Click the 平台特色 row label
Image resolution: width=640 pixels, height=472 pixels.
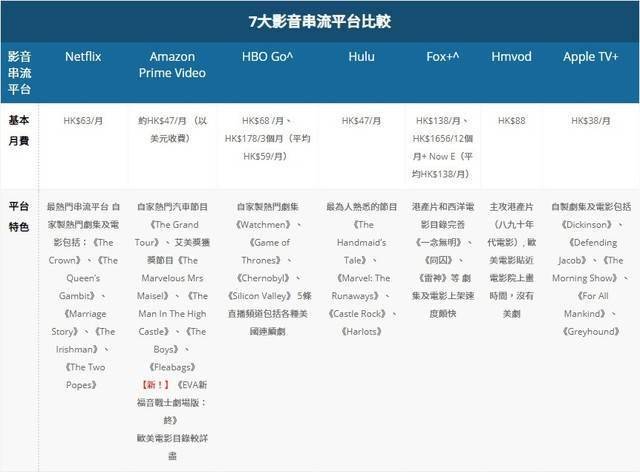pos(19,216)
